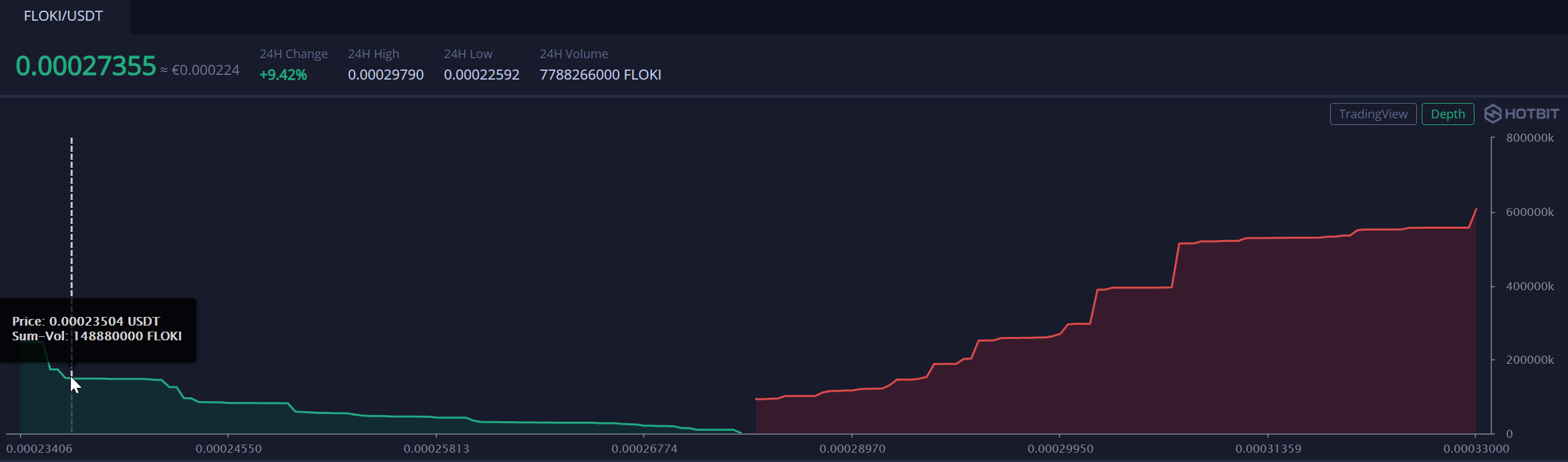The width and height of the screenshot is (1568, 462).
Task: Click the 0.00033000 x-axis price label
Action: (1476, 449)
